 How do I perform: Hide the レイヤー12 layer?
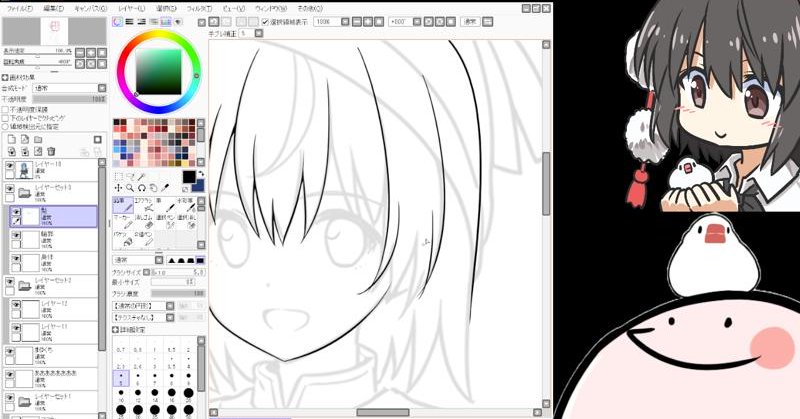pyautogui.click(x=16, y=305)
